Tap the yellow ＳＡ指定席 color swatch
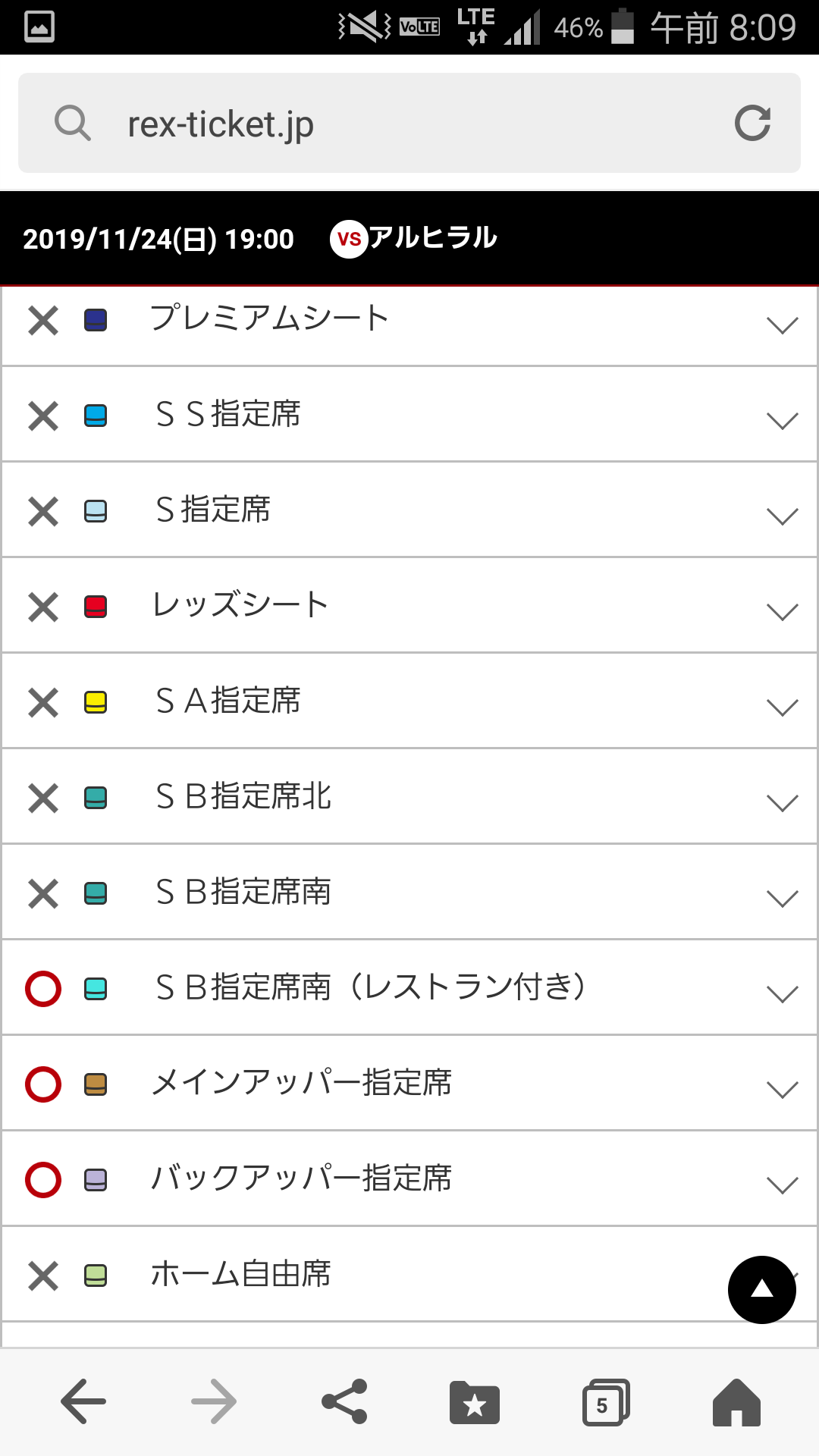819x1456 pixels. pyautogui.click(x=96, y=702)
